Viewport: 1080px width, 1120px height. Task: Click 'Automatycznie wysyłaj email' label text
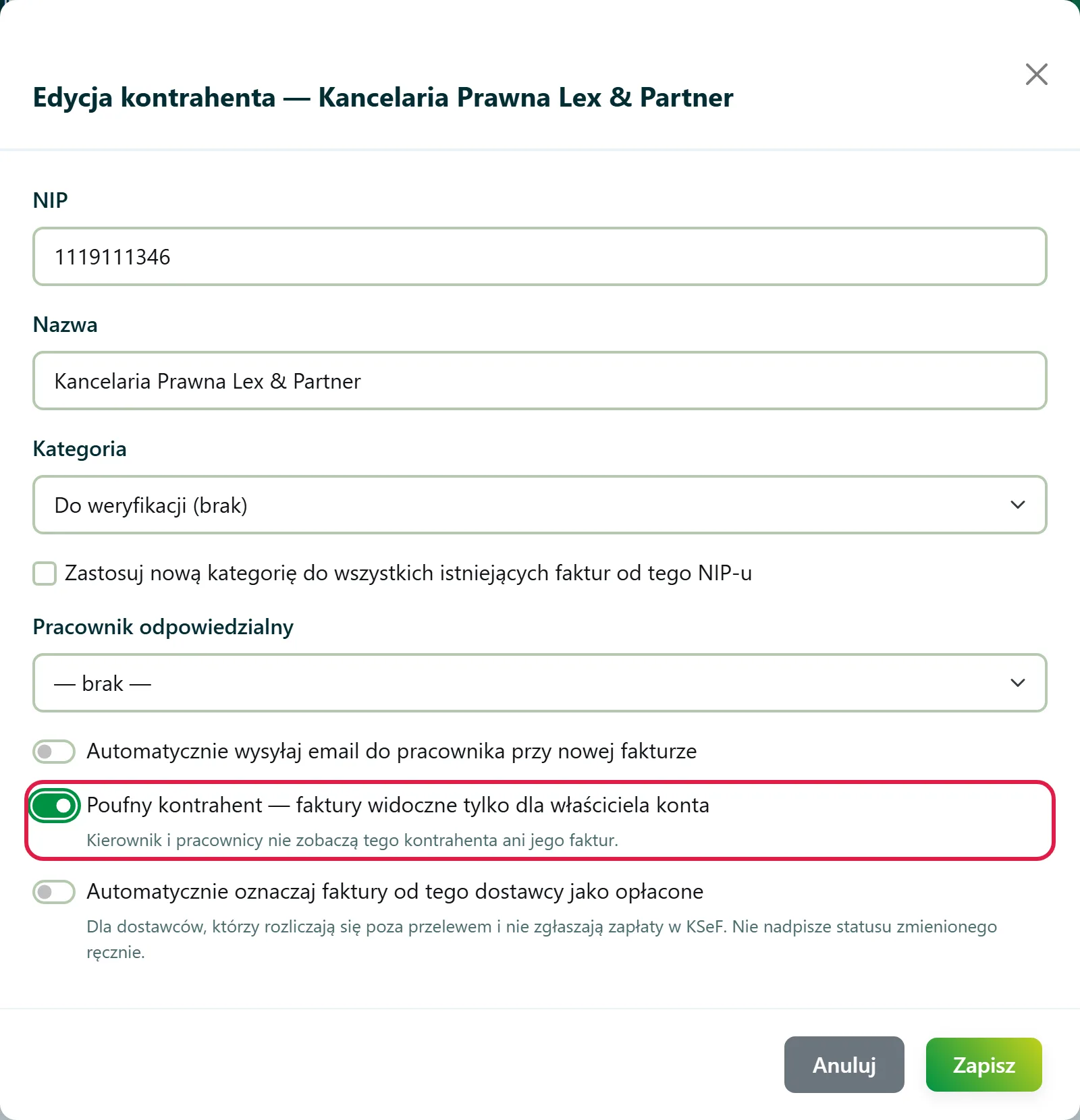(391, 752)
